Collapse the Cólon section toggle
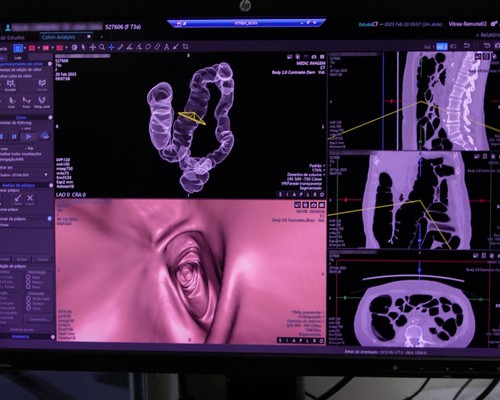Screen dimensions: 500x400 pos(50,117)
